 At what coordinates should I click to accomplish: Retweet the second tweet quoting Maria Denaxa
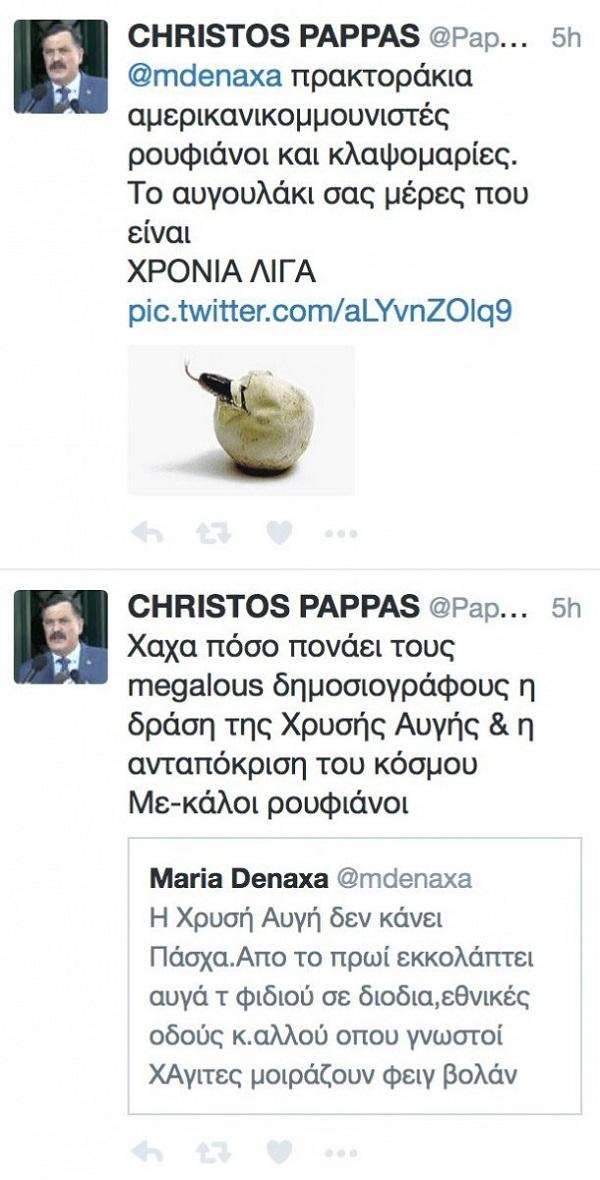212,1151
